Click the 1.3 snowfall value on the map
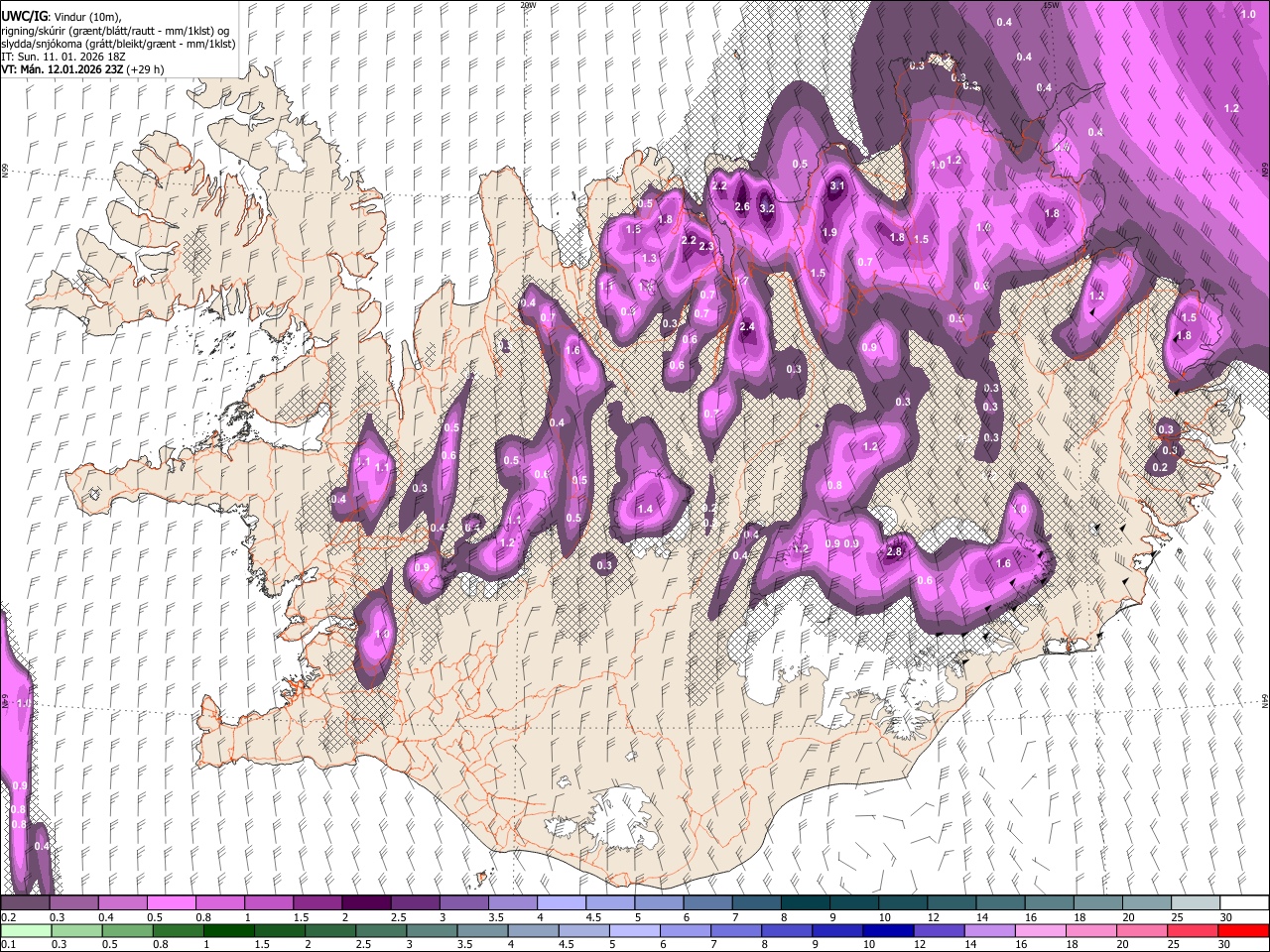The image size is (1270, 952). (x=650, y=258)
